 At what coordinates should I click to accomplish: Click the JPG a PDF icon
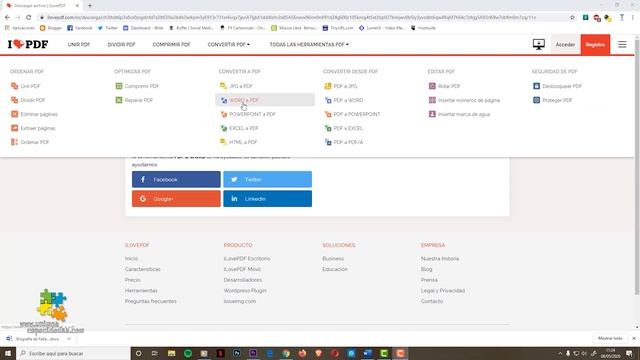(223, 86)
